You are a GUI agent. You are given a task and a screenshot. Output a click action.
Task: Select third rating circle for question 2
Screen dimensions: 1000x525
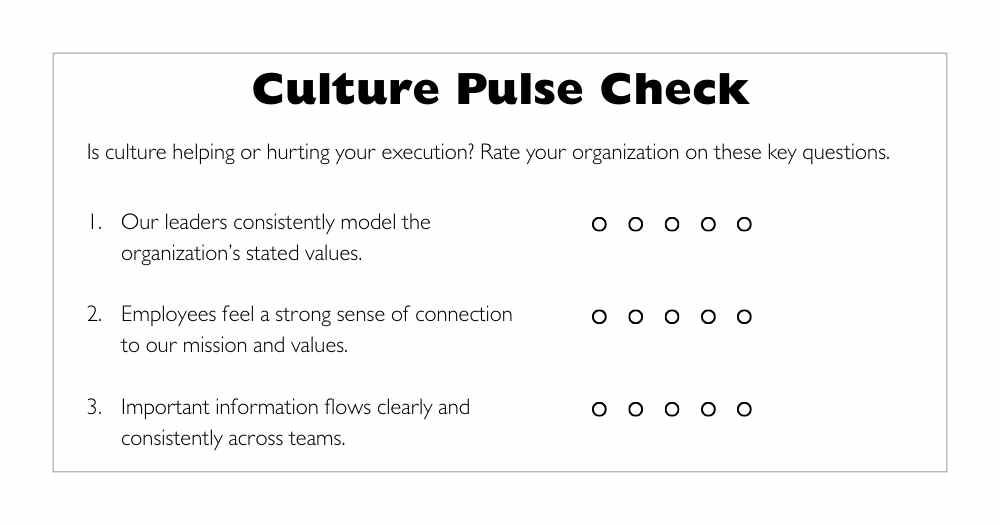672,317
